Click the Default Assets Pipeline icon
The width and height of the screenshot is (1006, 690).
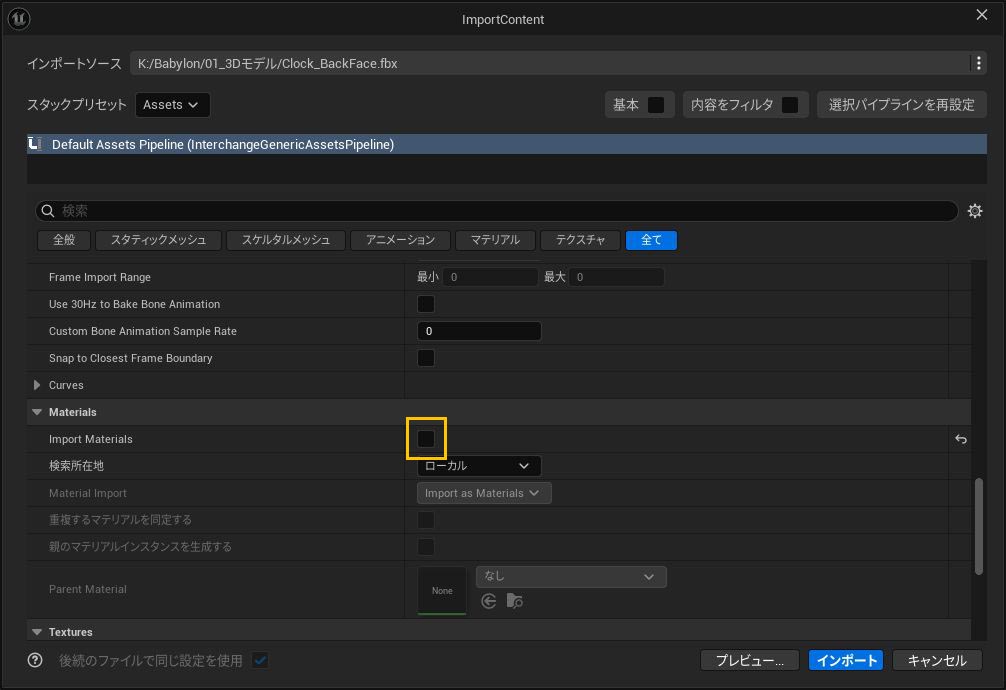(x=37, y=144)
